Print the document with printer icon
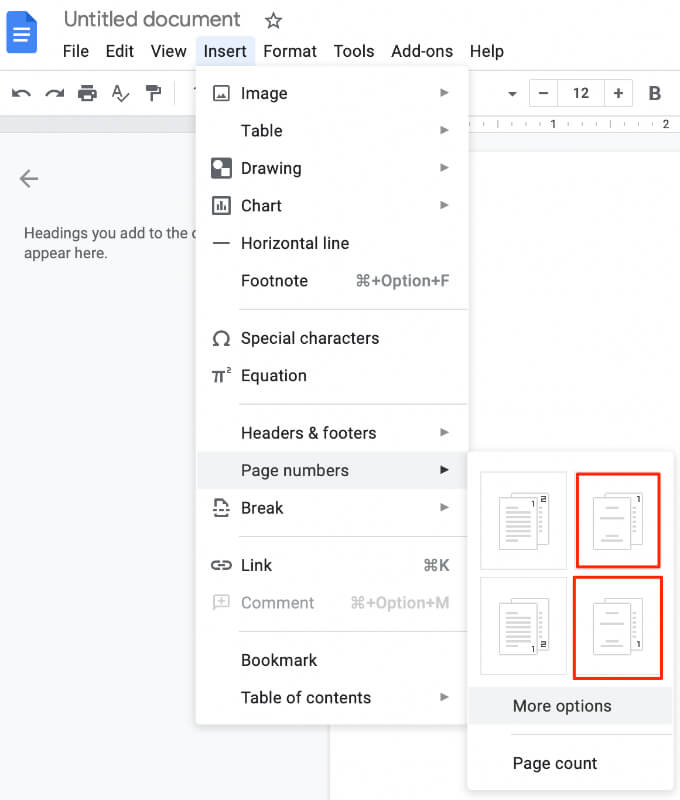The width and height of the screenshot is (680, 800). [x=87, y=94]
